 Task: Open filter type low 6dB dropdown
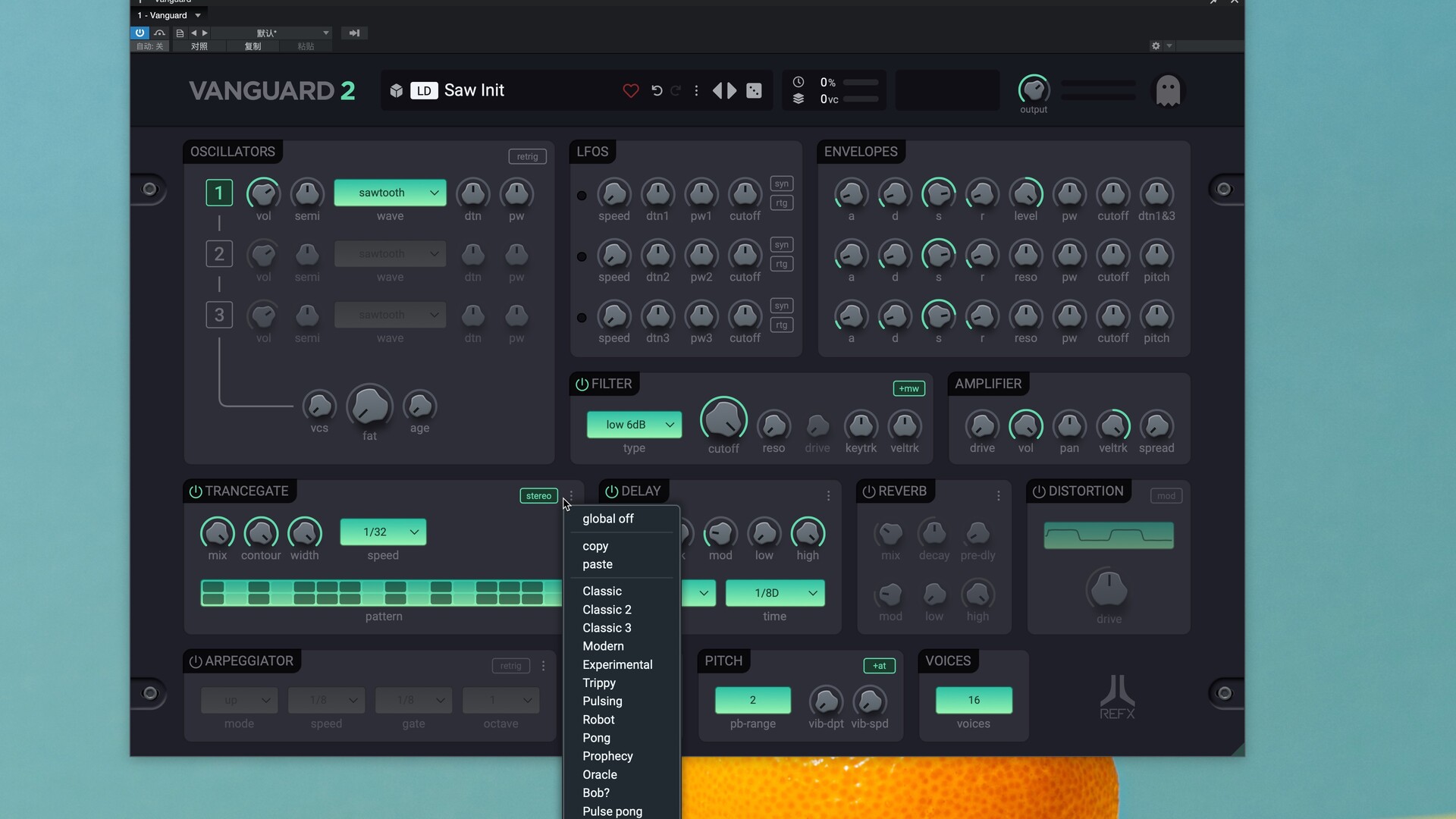tap(634, 425)
